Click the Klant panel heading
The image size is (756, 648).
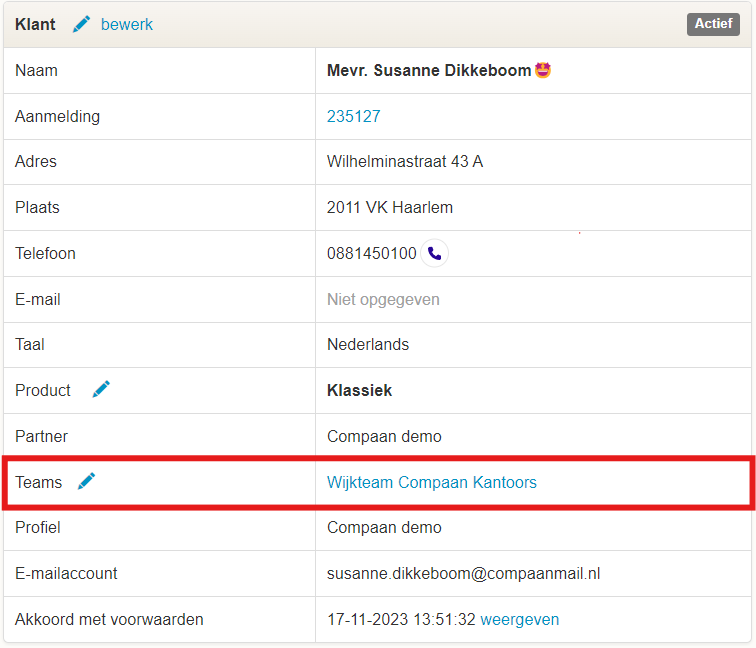click(35, 24)
